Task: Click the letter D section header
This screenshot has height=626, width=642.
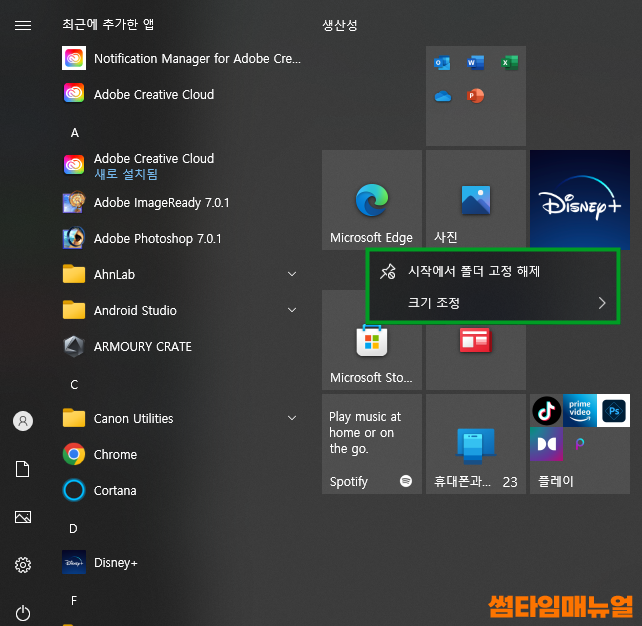Action: click(x=73, y=529)
